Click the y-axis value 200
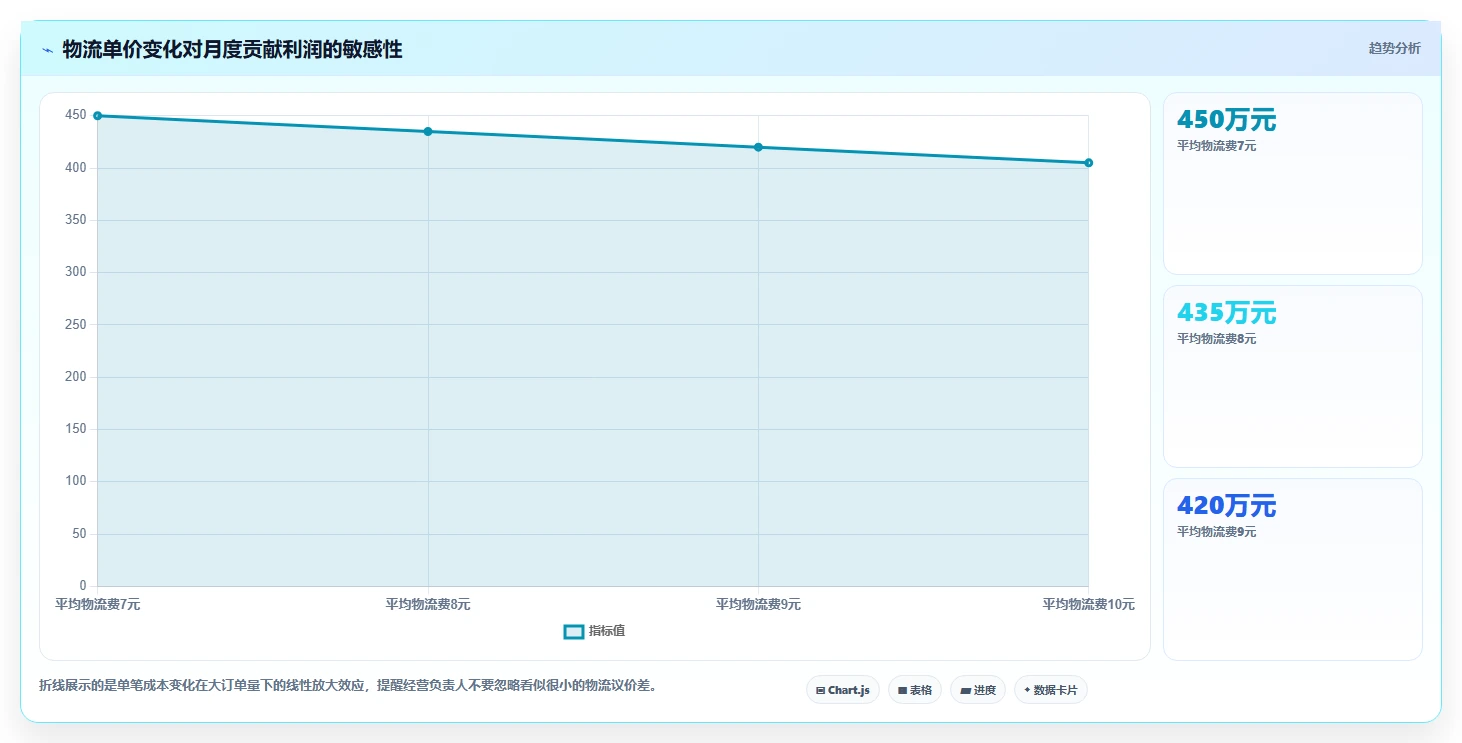 coord(76,377)
